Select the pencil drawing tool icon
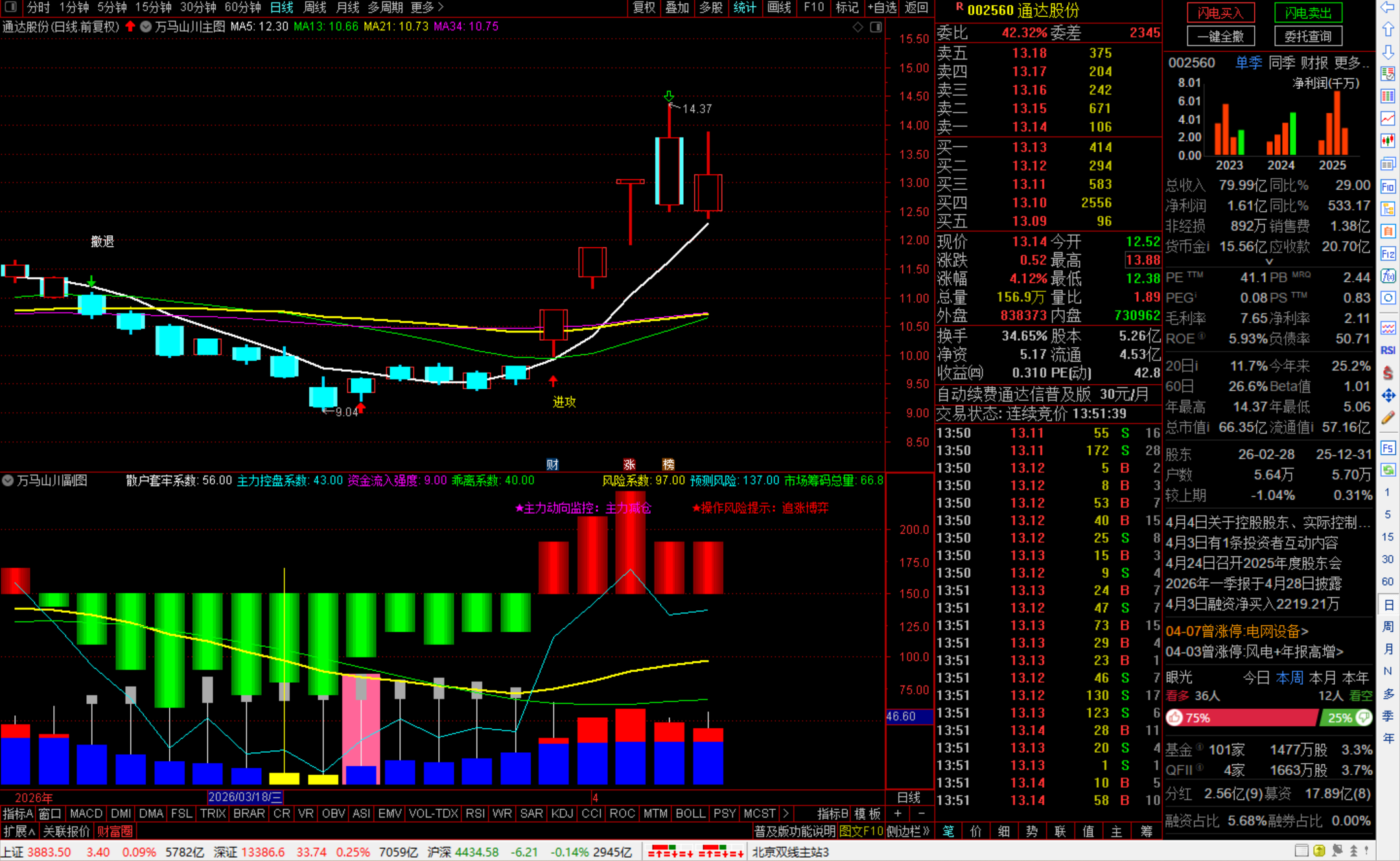This screenshot has height=861, width=1400. point(1388,419)
